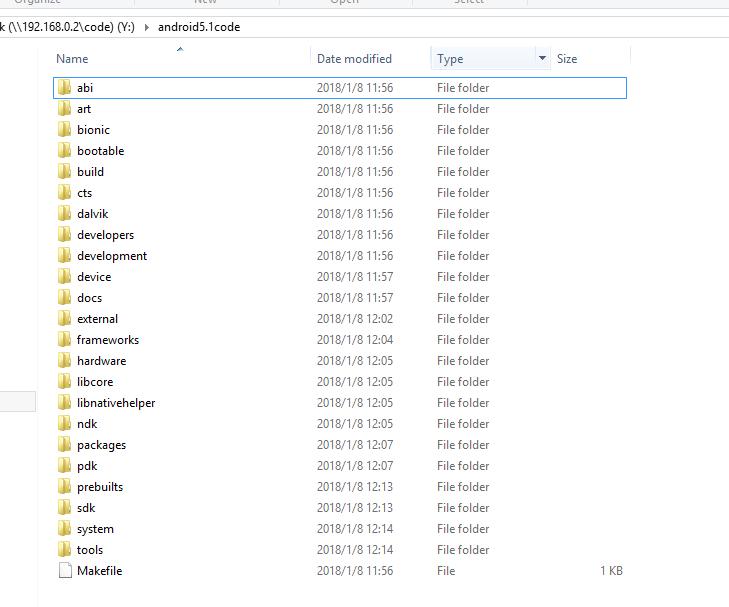The width and height of the screenshot is (729, 607).
Task: Click the system folder icon
Action: pyautogui.click(x=65, y=528)
